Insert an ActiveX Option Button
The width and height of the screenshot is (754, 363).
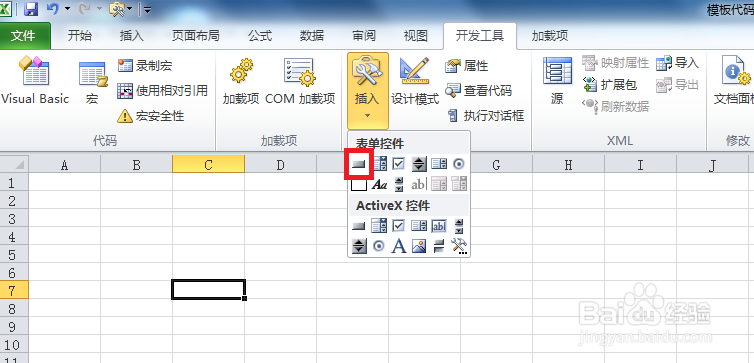[x=379, y=246]
